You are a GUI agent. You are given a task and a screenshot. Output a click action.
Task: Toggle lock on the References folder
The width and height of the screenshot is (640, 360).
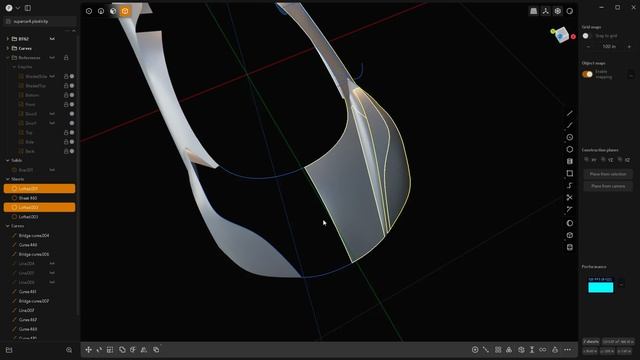pyautogui.click(x=66, y=58)
